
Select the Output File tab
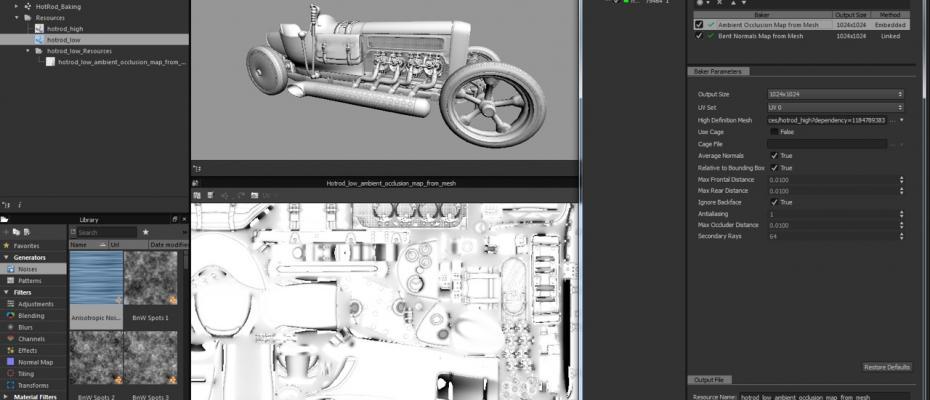(x=709, y=380)
